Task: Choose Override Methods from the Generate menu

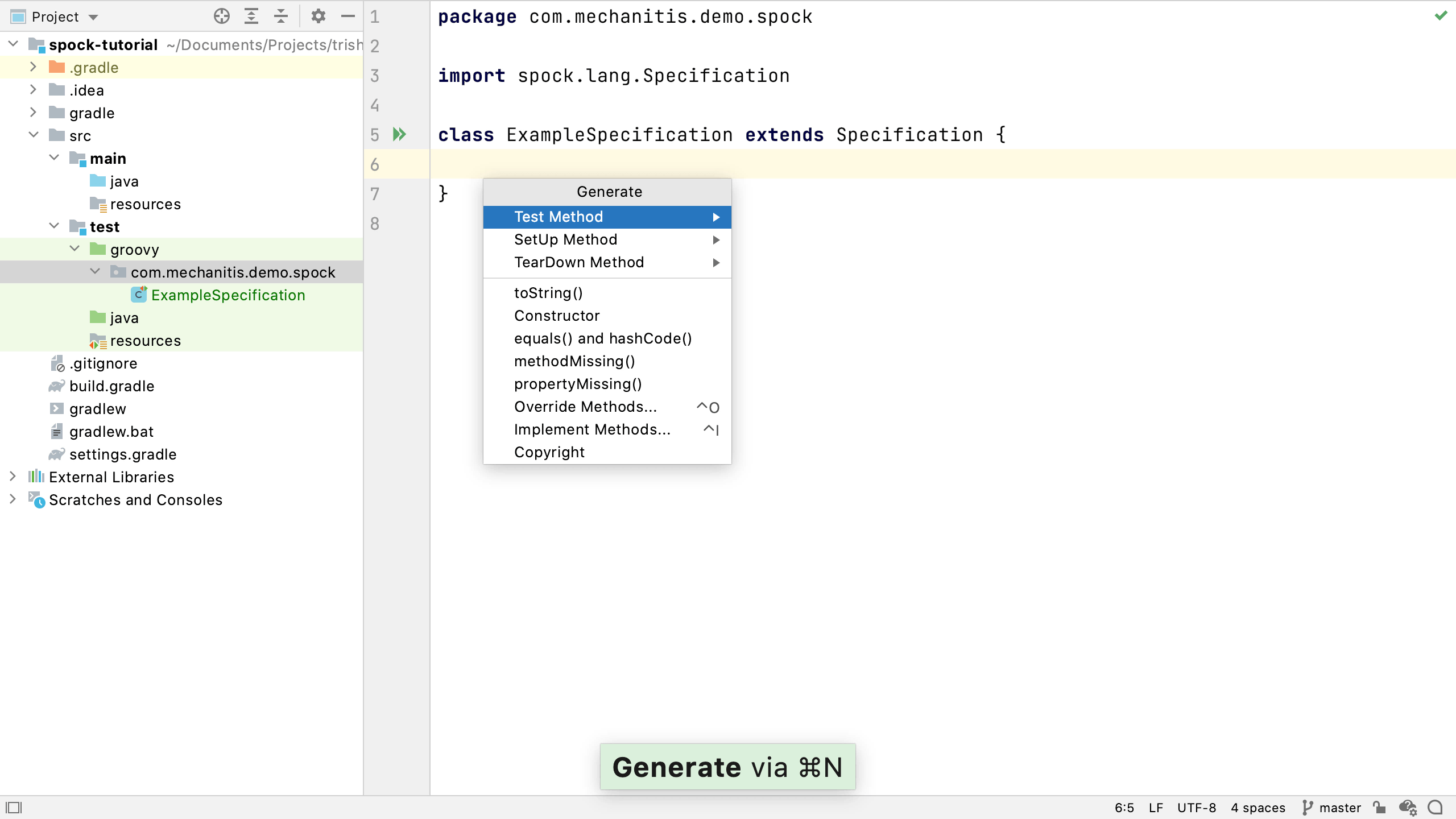Action: pyautogui.click(x=585, y=406)
